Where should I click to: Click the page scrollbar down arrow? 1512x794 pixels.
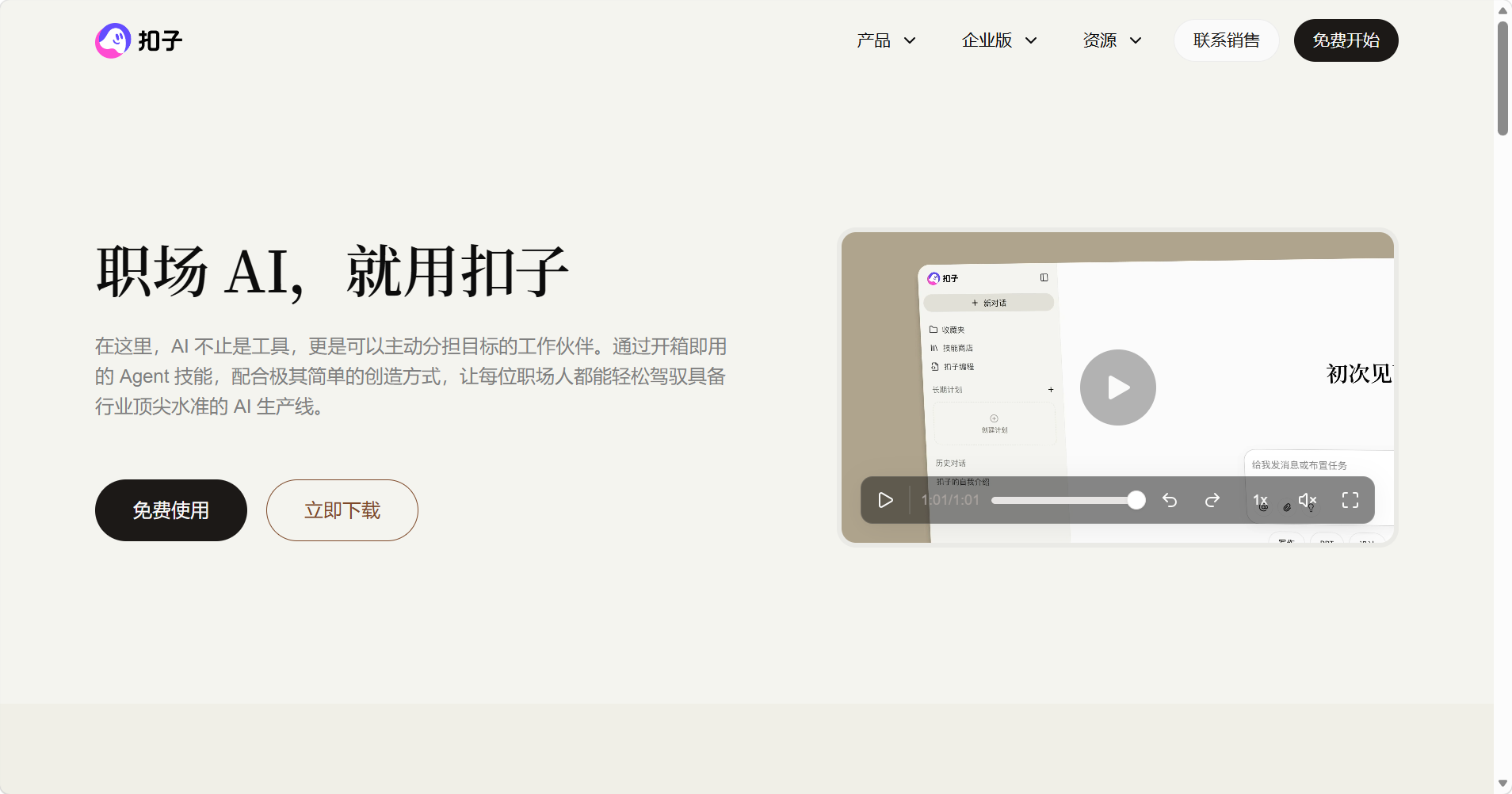click(x=1502, y=784)
